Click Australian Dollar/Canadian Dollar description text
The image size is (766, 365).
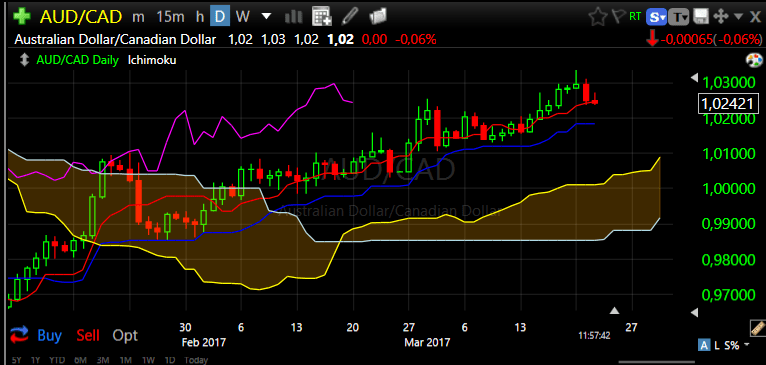115,40
